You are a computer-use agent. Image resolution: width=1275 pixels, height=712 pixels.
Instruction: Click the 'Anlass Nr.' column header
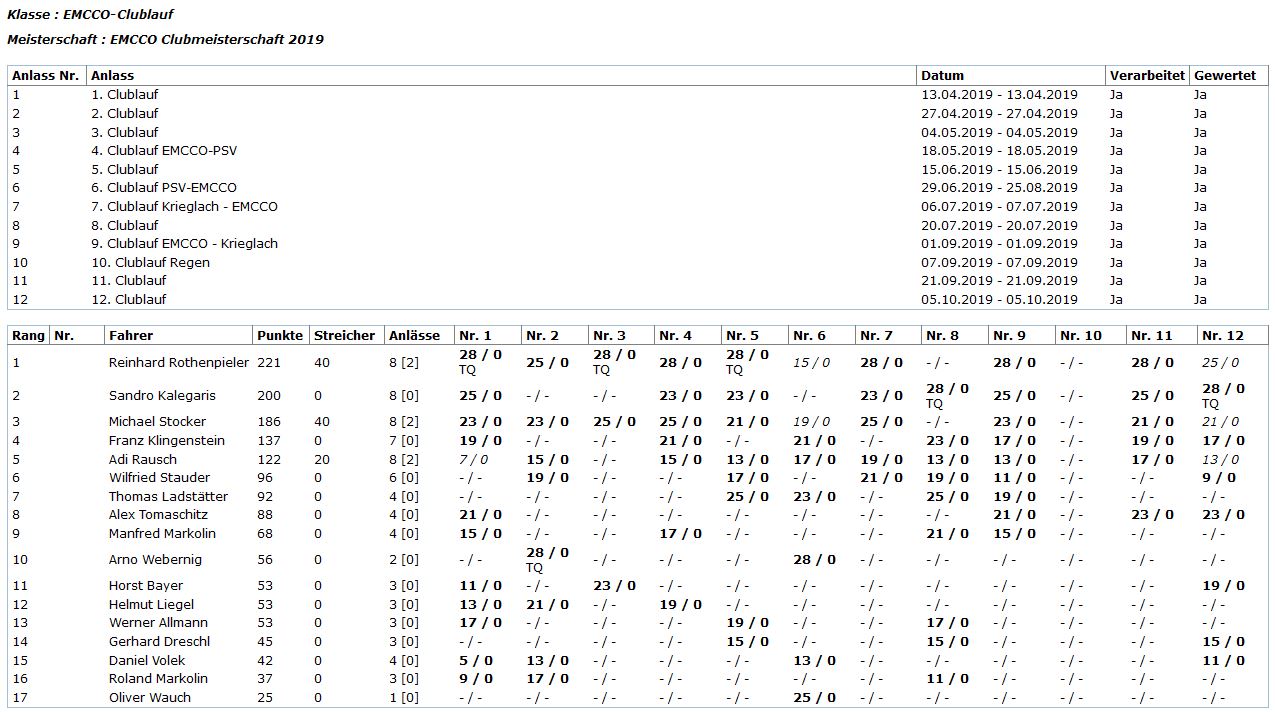(46, 75)
